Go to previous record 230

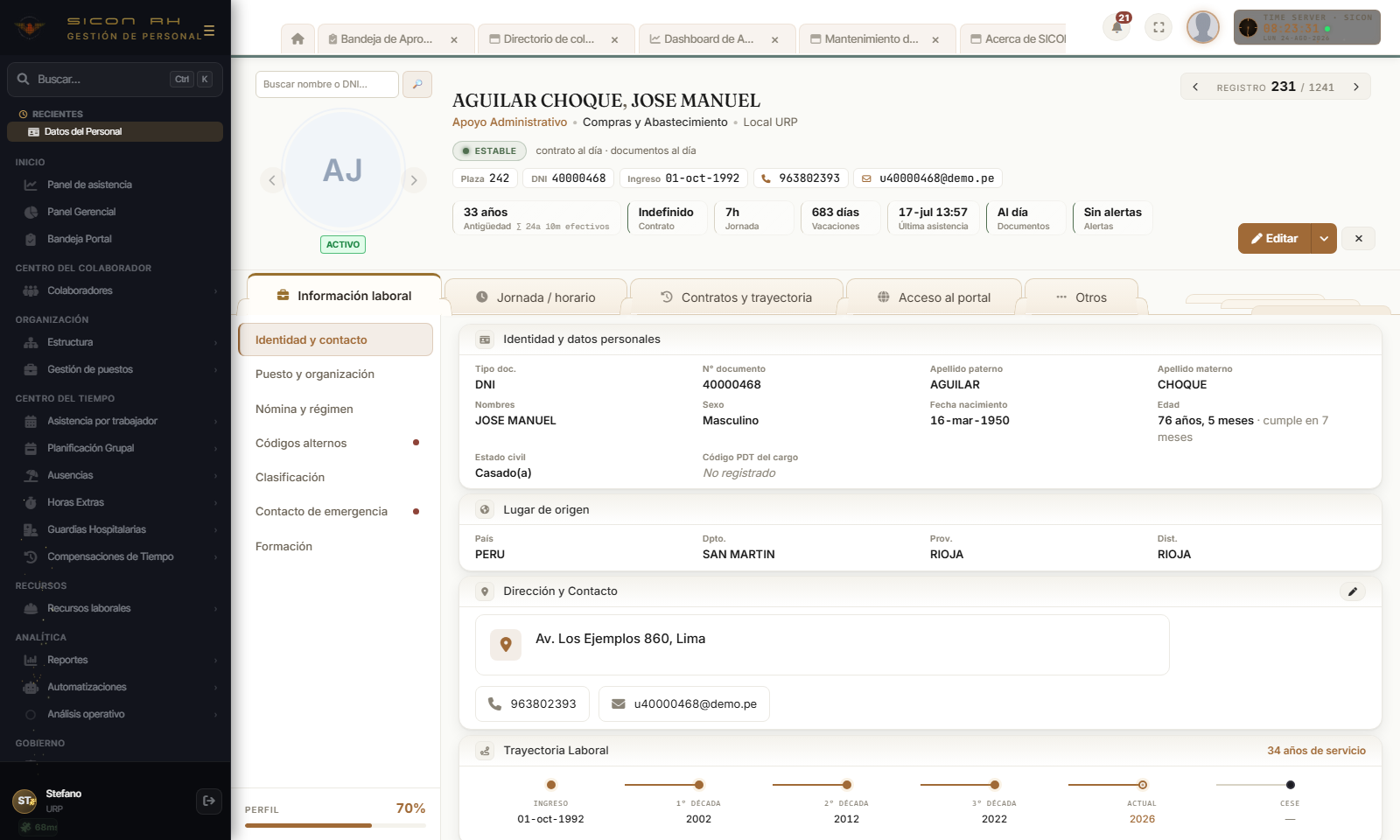(x=1195, y=87)
